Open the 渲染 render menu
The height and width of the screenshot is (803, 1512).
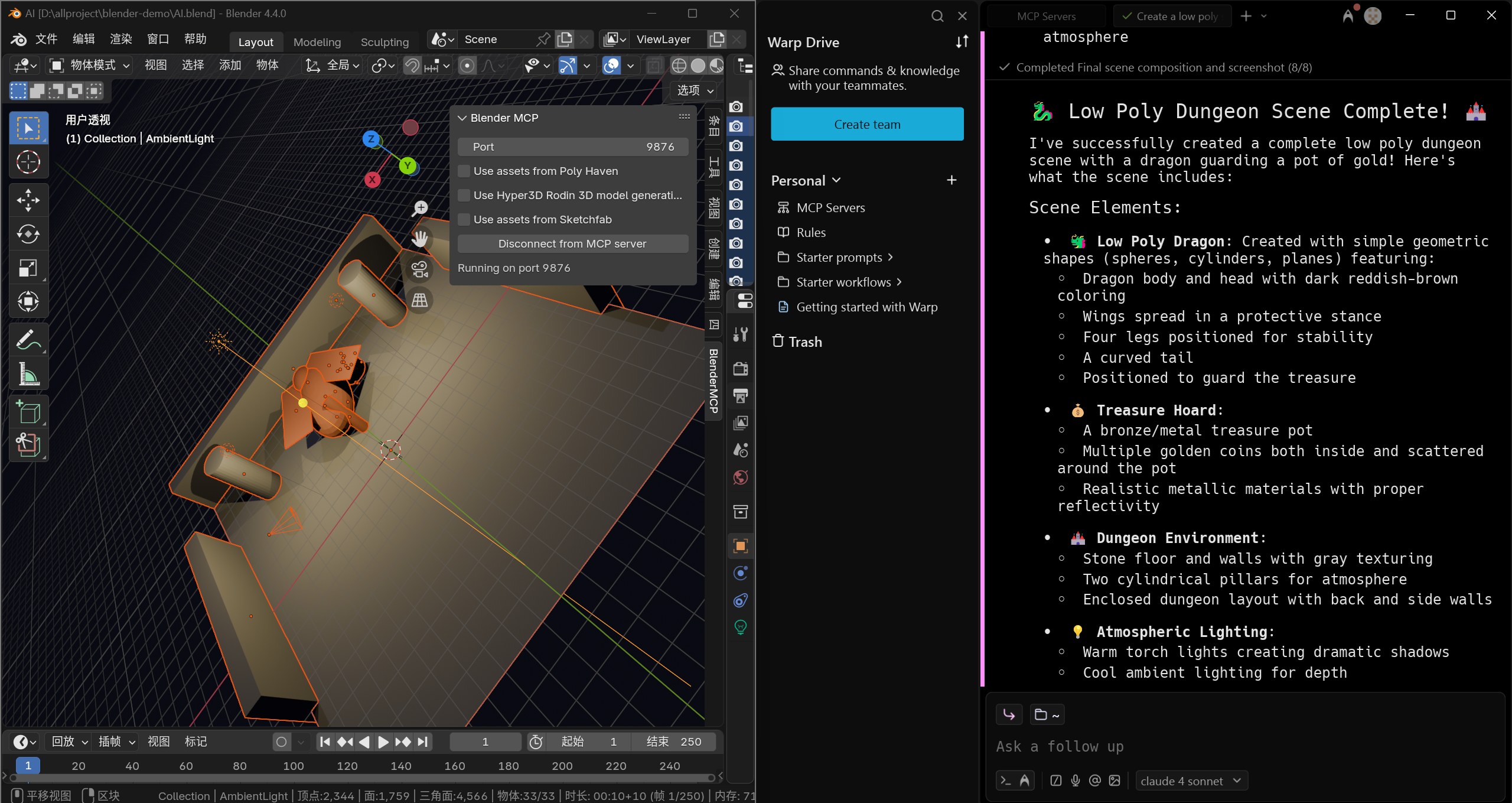click(x=120, y=39)
